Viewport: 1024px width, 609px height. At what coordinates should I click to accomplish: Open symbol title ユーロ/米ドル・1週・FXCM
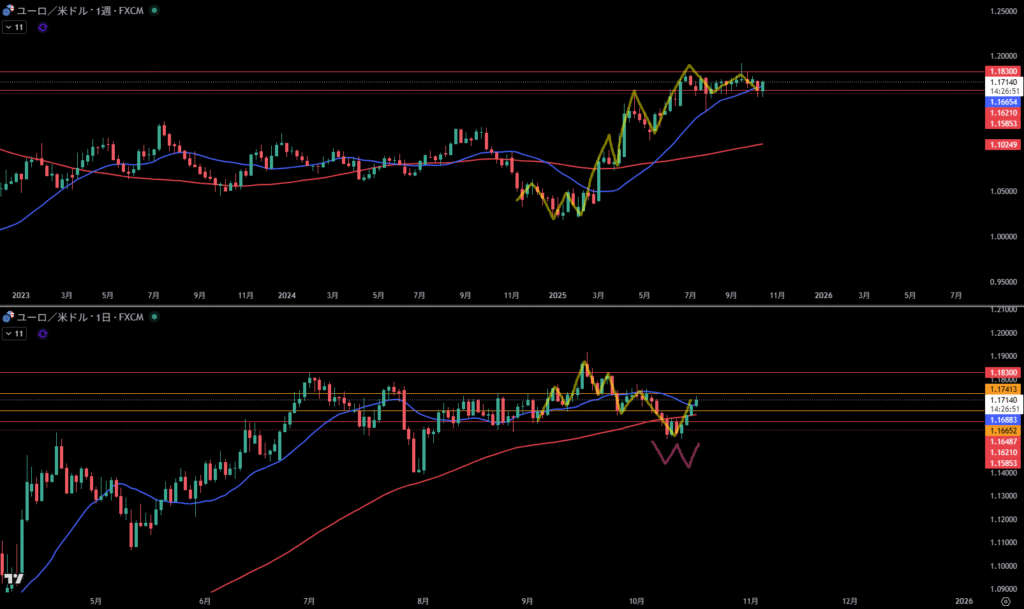click(80, 11)
